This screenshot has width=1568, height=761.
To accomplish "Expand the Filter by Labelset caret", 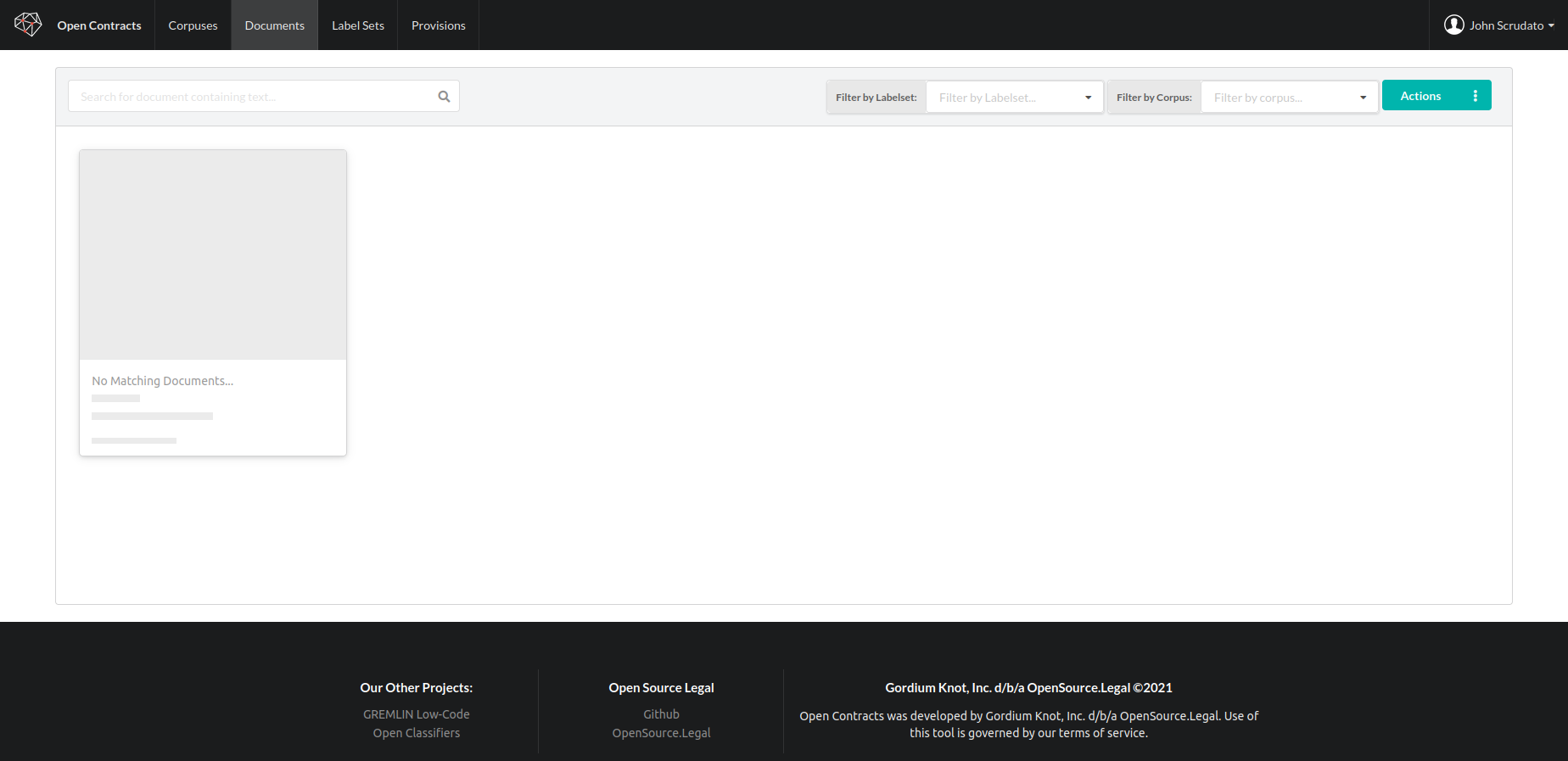I will [x=1088, y=98].
